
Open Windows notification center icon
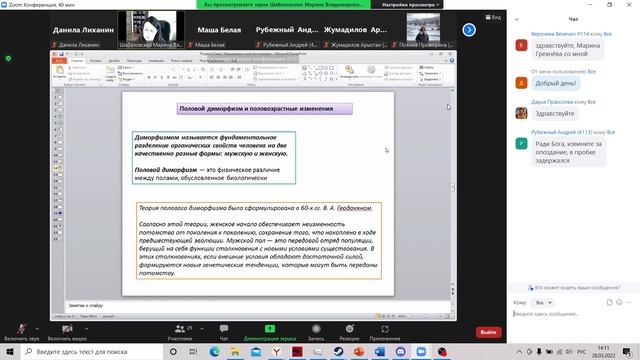point(627,351)
